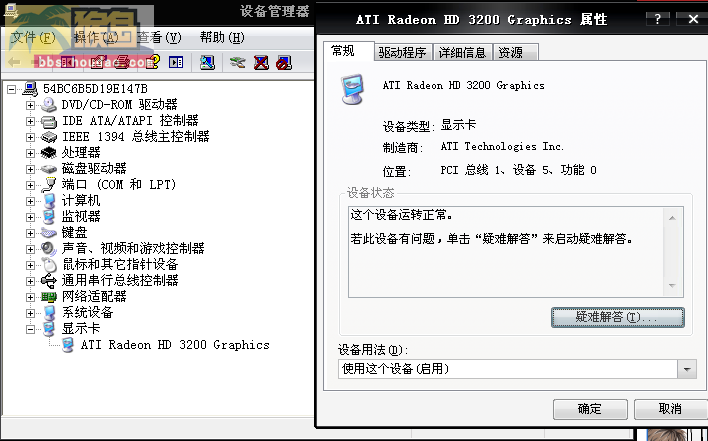Click the 确定 button
Screen dimensions: 708x441
(x=590, y=409)
